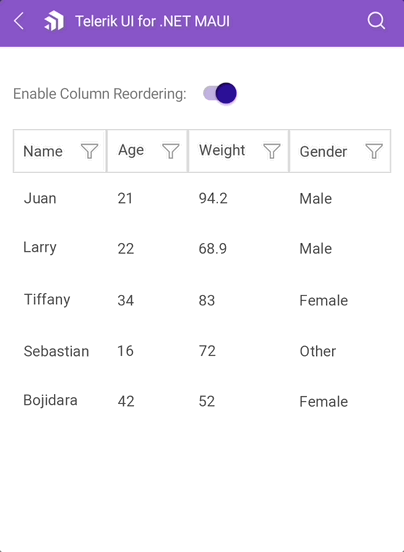404x552 pixels.
Task: Go back using the back arrow
Action: [x=19, y=21]
